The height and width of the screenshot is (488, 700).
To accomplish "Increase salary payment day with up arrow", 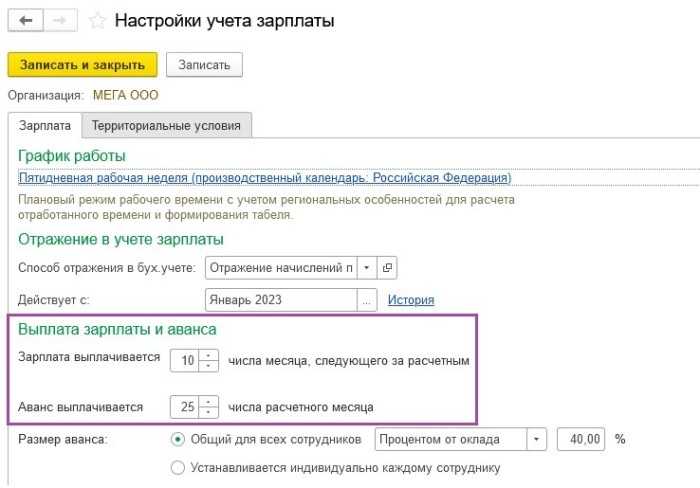I will click(x=208, y=355).
